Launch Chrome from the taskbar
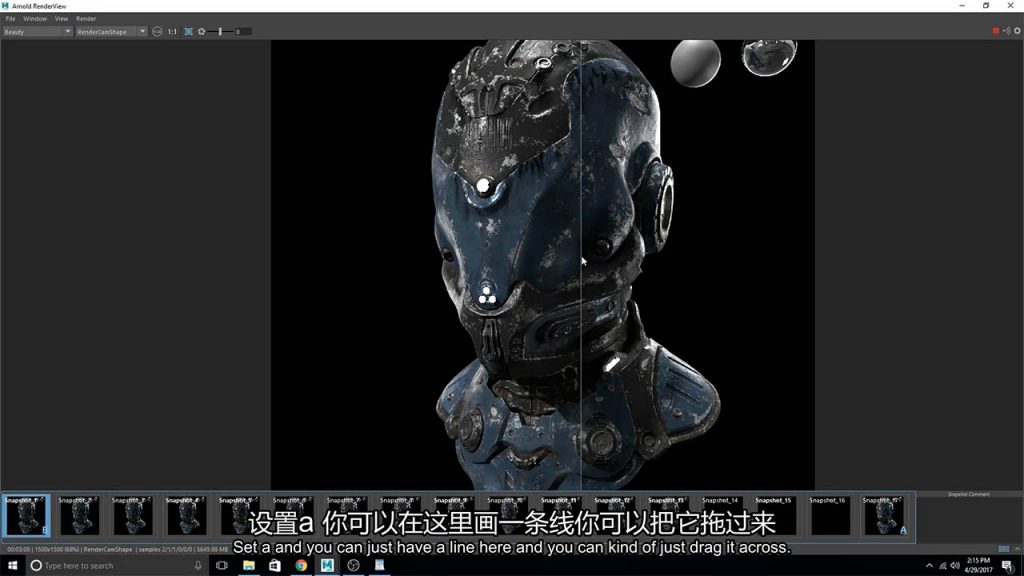 click(x=301, y=566)
